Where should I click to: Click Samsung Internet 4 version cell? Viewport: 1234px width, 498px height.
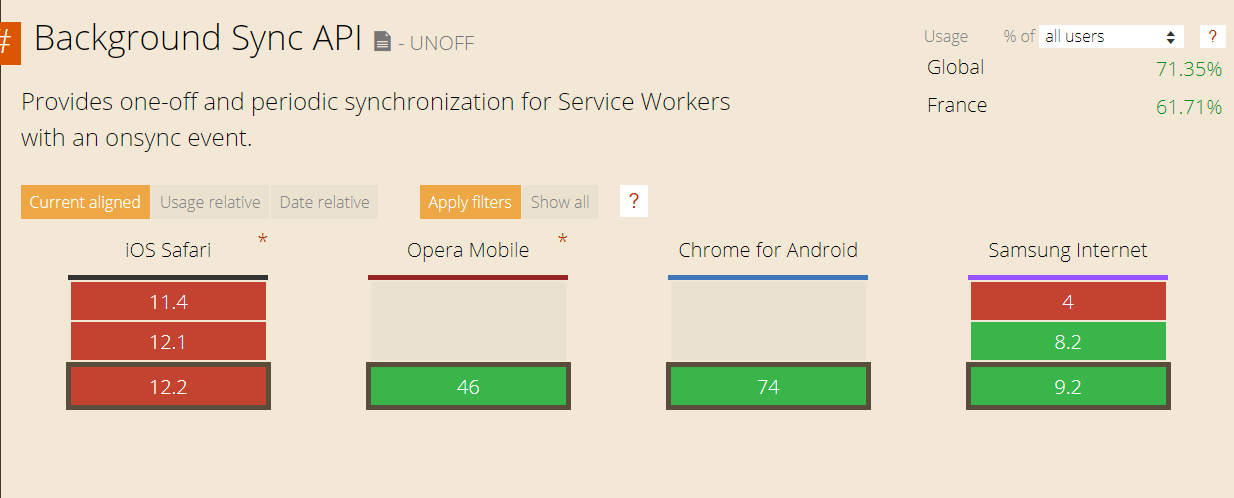tap(1068, 301)
